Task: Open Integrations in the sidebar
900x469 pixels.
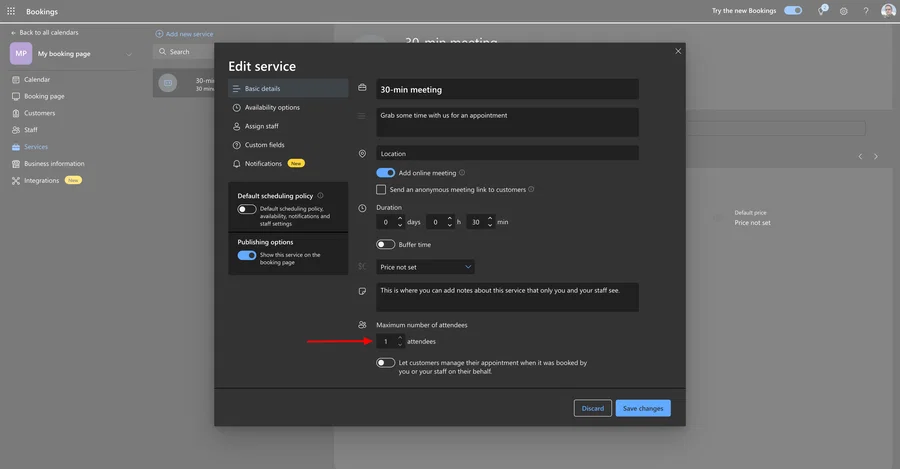Action: click(x=41, y=180)
